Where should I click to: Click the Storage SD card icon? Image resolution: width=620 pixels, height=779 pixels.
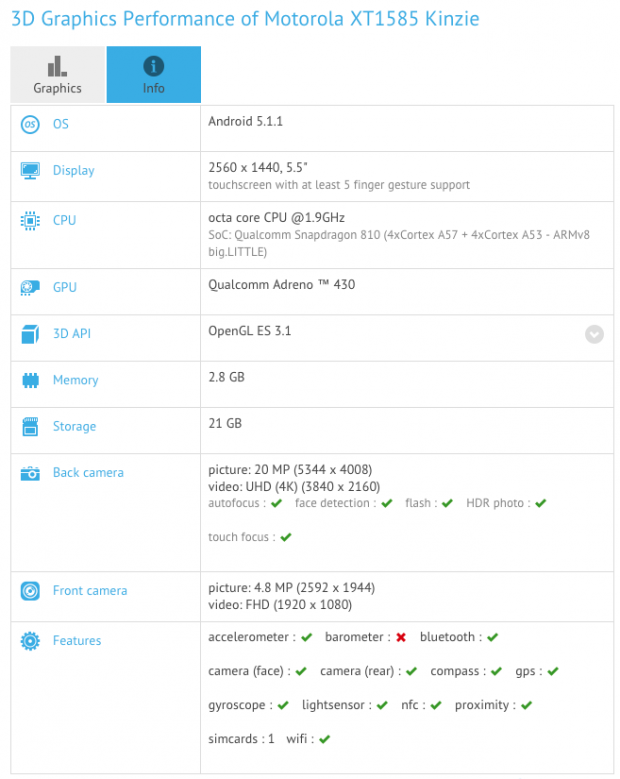click(x=30, y=427)
